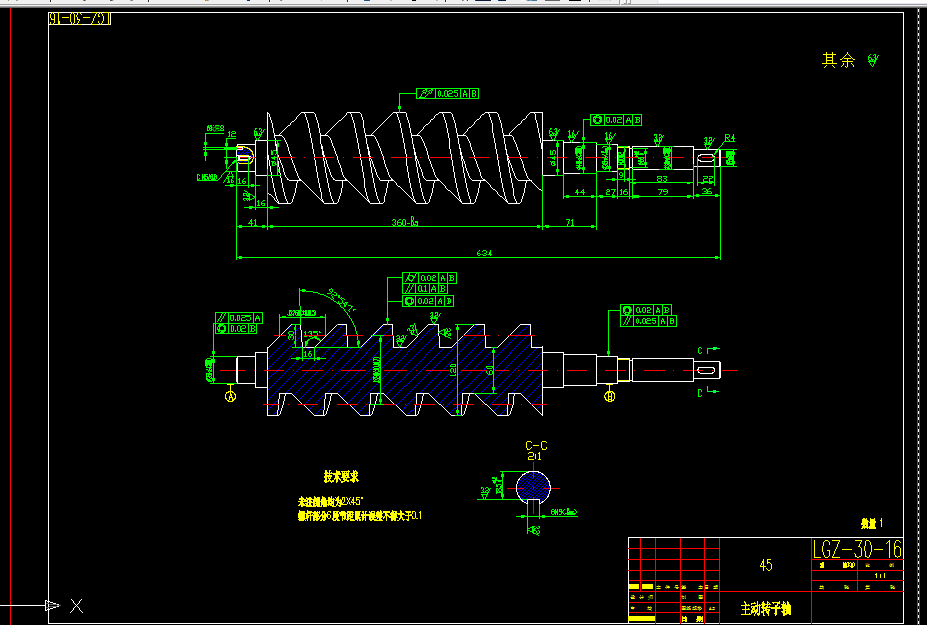Image resolution: width=927 pixels, height=625 pixels.
Task: Select the LGZ-30-16 drawing number
Action: point(857,549)
